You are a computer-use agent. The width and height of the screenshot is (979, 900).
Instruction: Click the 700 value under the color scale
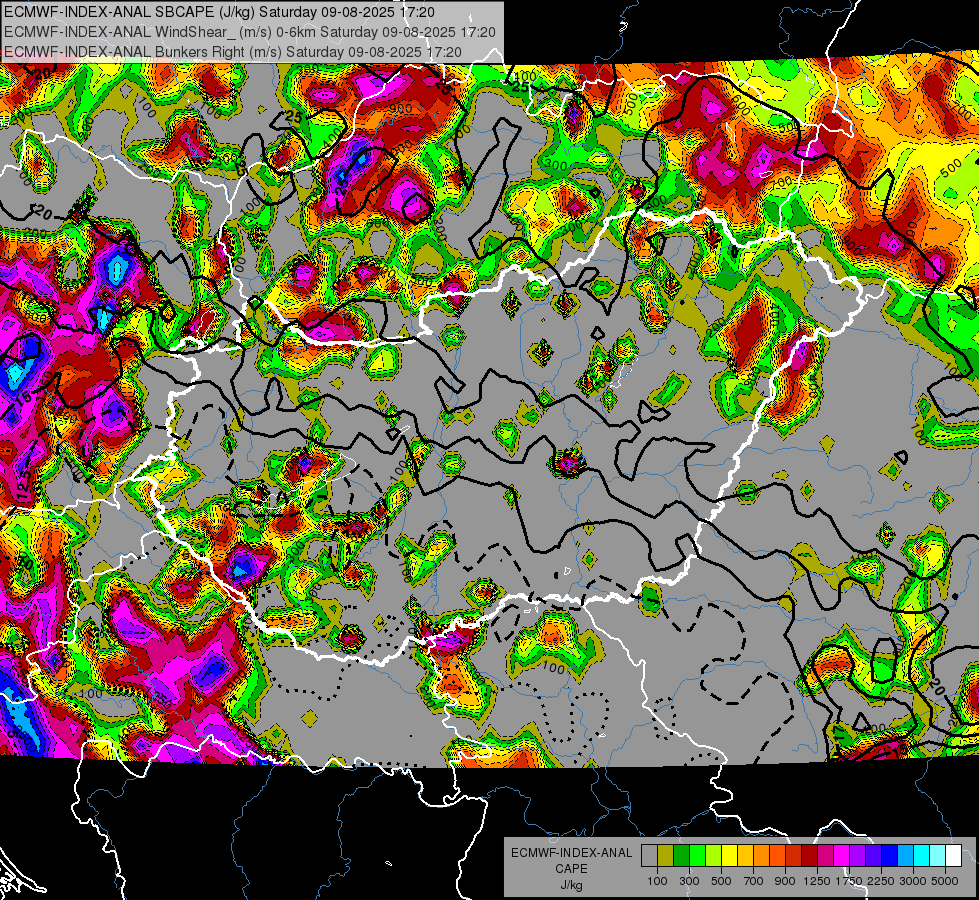(754, 881)
